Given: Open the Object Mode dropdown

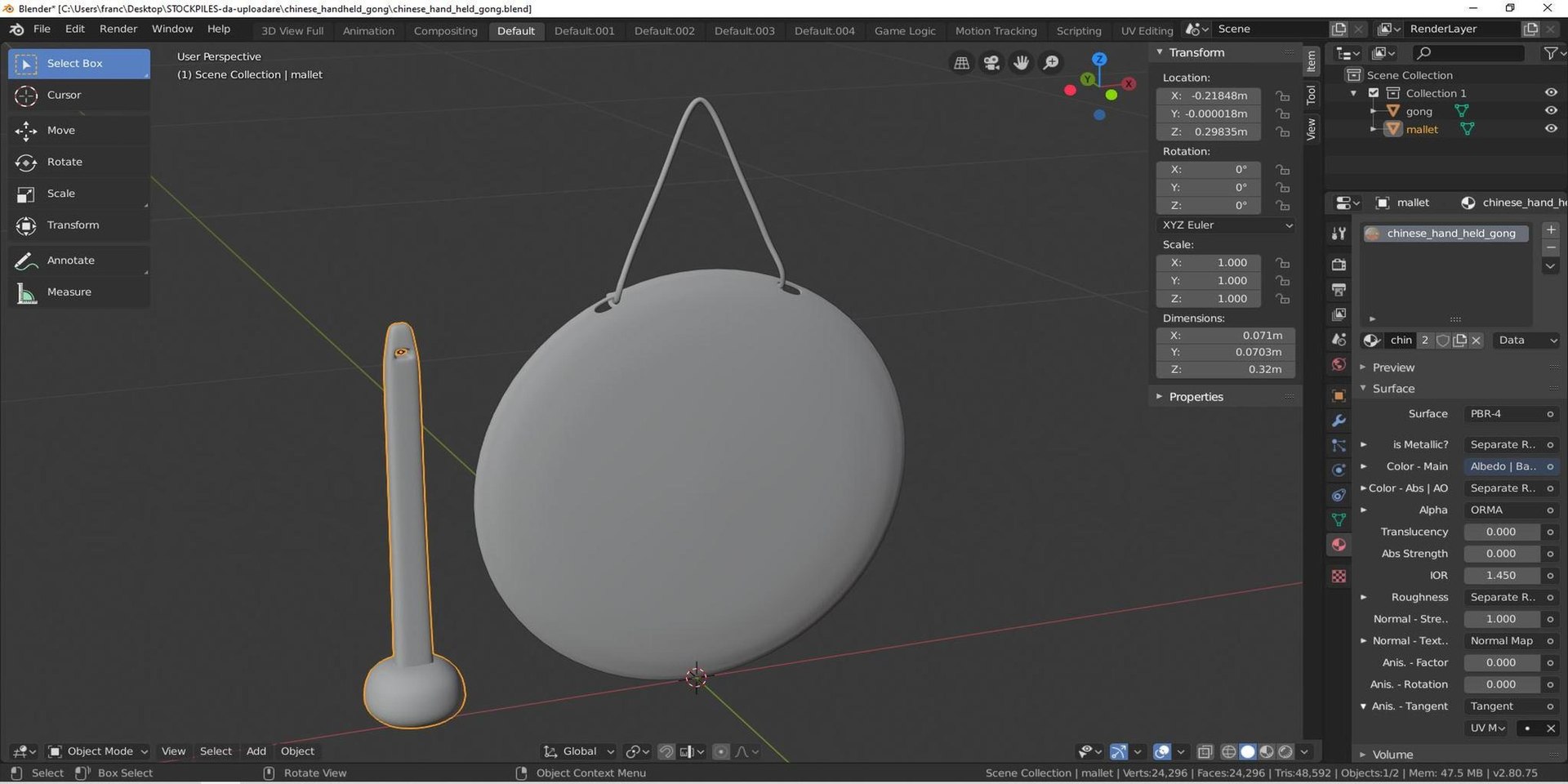Looking at the screenshot, I should (x=97, y=751).
